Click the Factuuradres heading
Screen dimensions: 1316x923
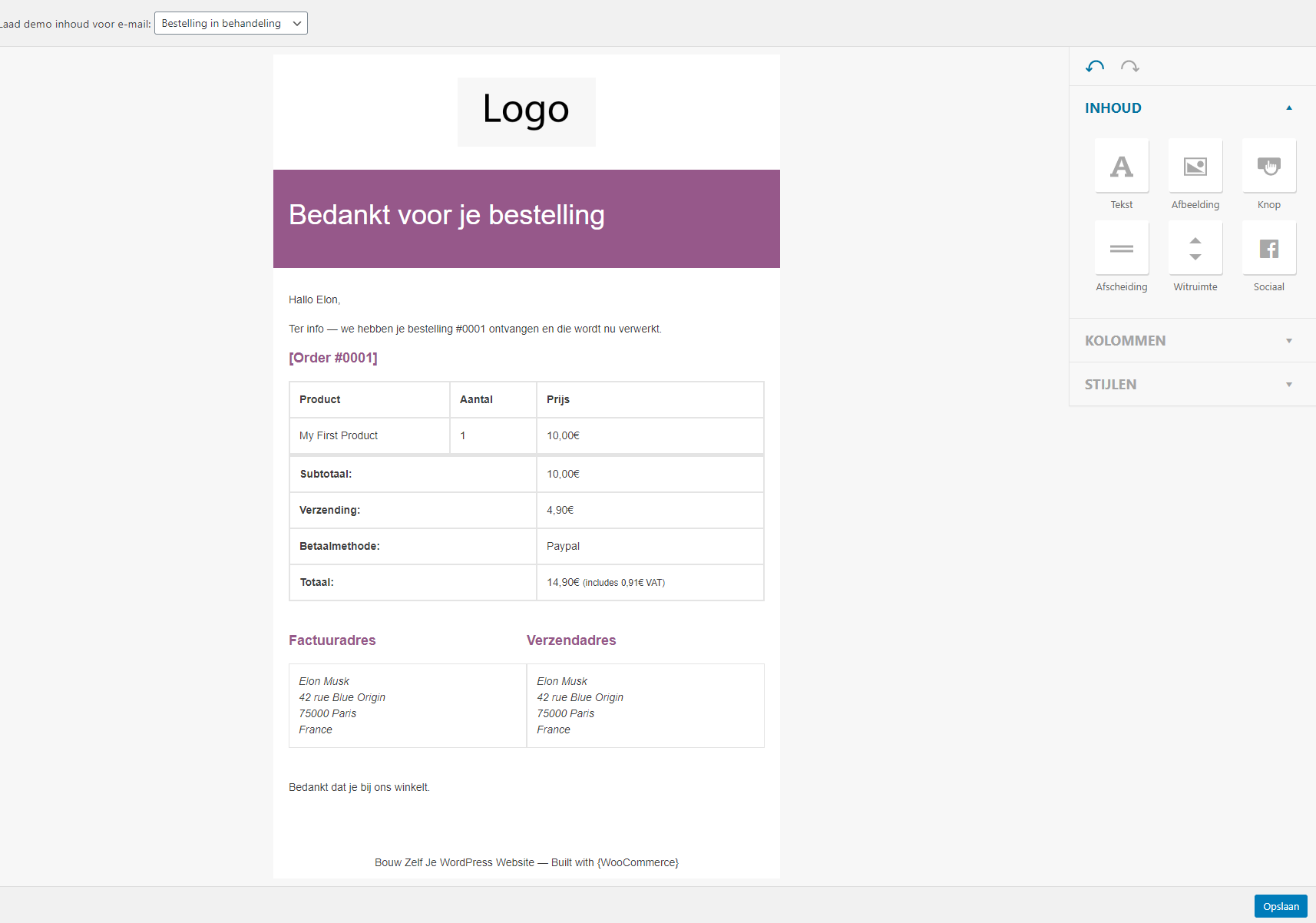[x=332, y=640]
